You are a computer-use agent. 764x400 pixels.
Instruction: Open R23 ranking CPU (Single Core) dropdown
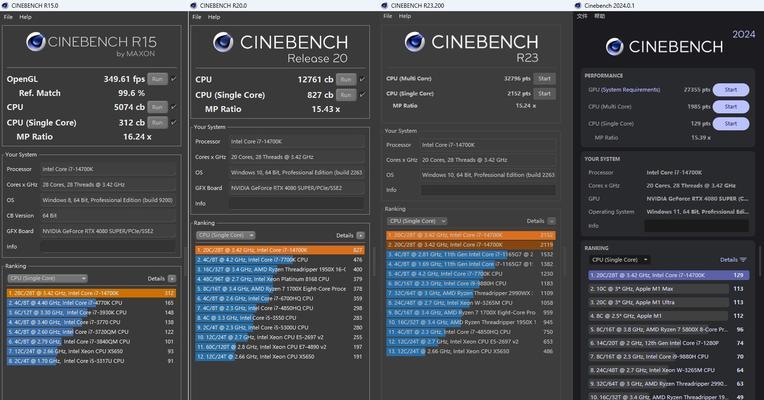(417, 221)
